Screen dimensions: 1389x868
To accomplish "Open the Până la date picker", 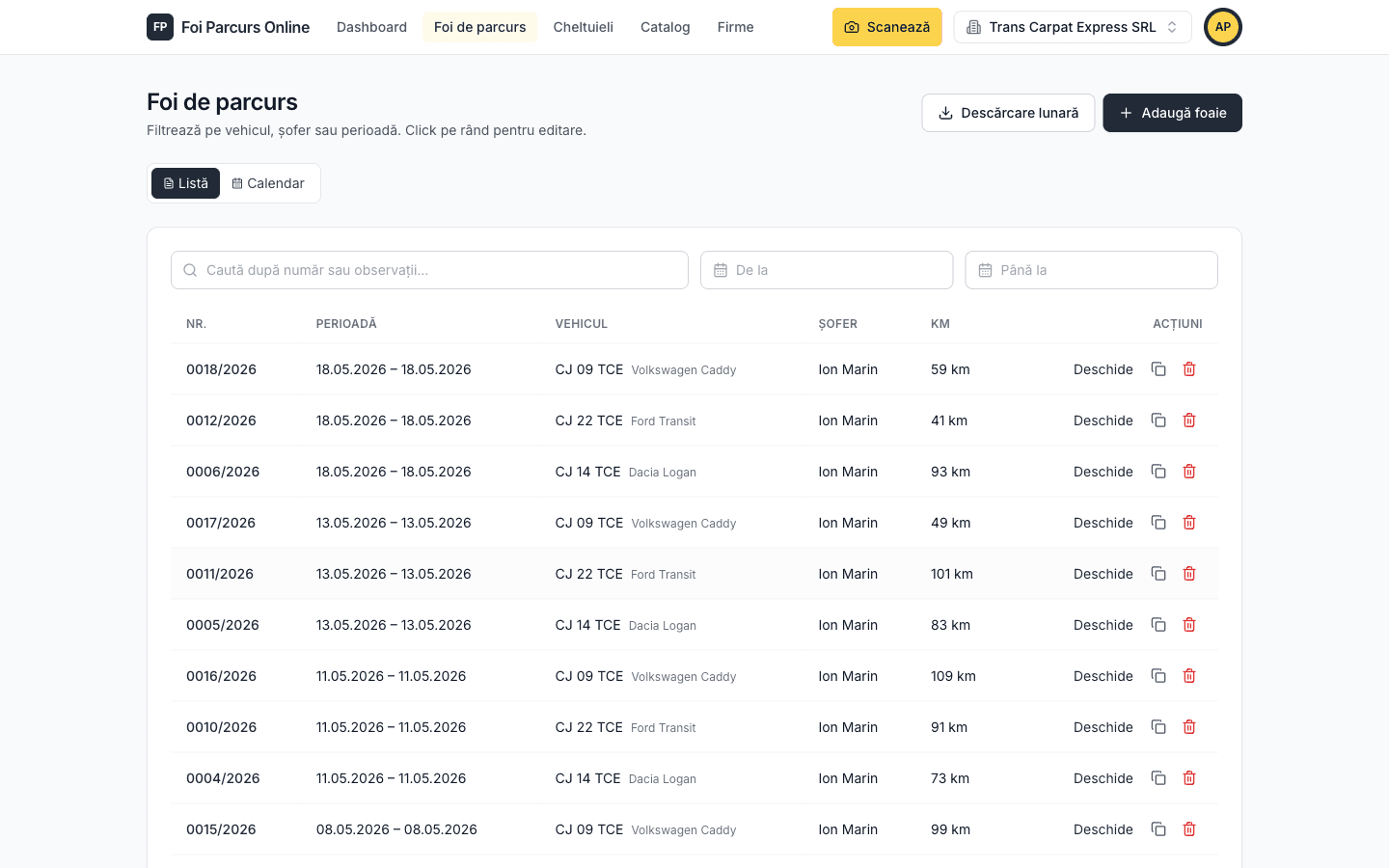I will [x=1091, y=270].
